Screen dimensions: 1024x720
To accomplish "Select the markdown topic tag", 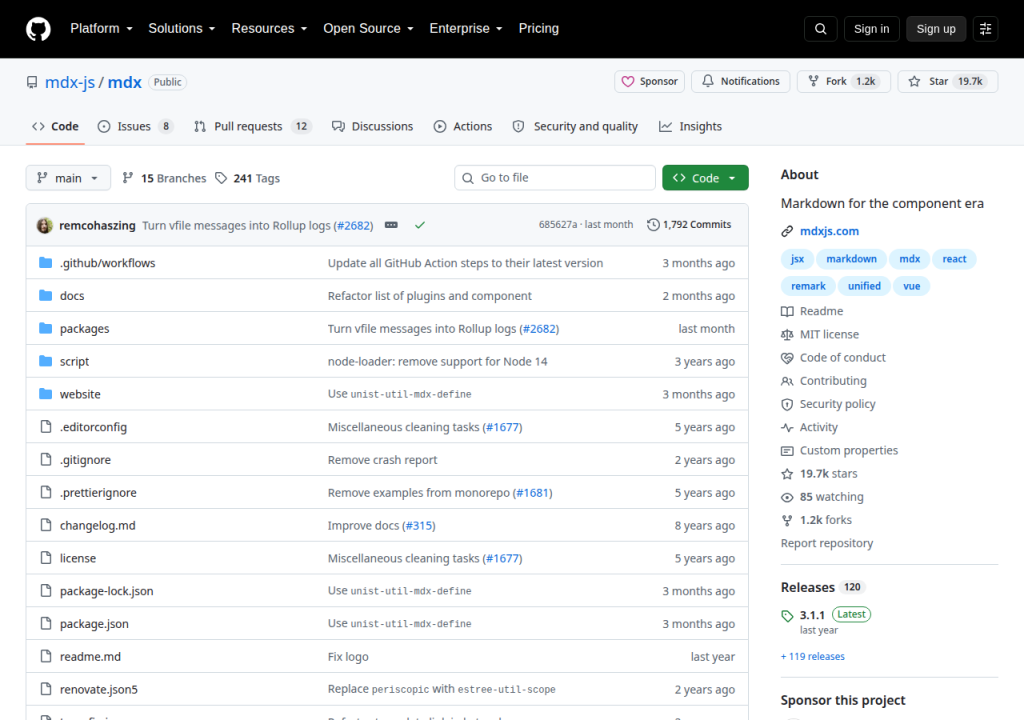I will click(x=851, y=259).
